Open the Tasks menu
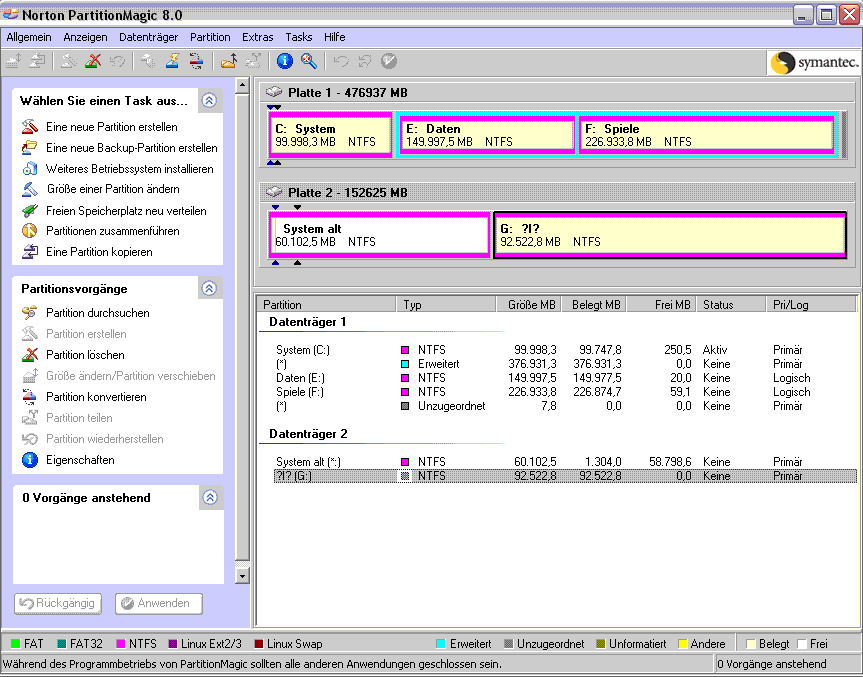The height and width of the screenshot is (677, 863). pos(299,37)
